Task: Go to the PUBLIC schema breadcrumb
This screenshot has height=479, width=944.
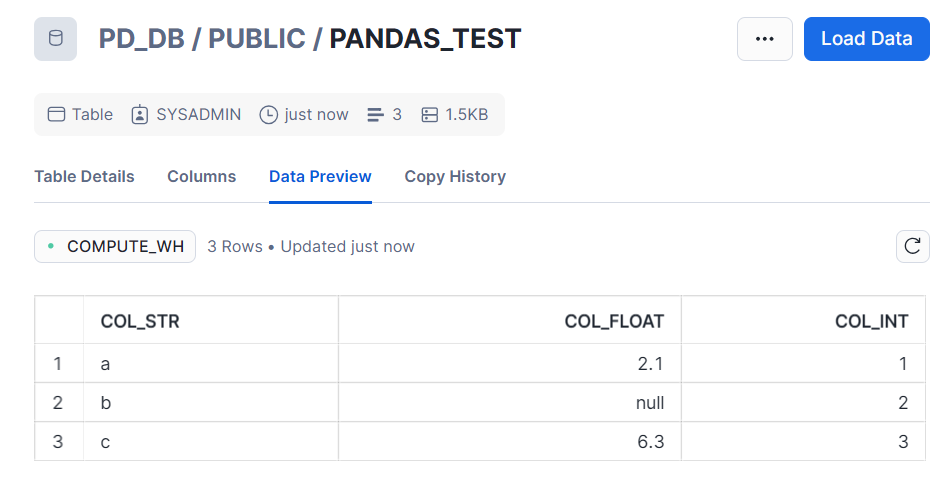Action: [256, 39]
